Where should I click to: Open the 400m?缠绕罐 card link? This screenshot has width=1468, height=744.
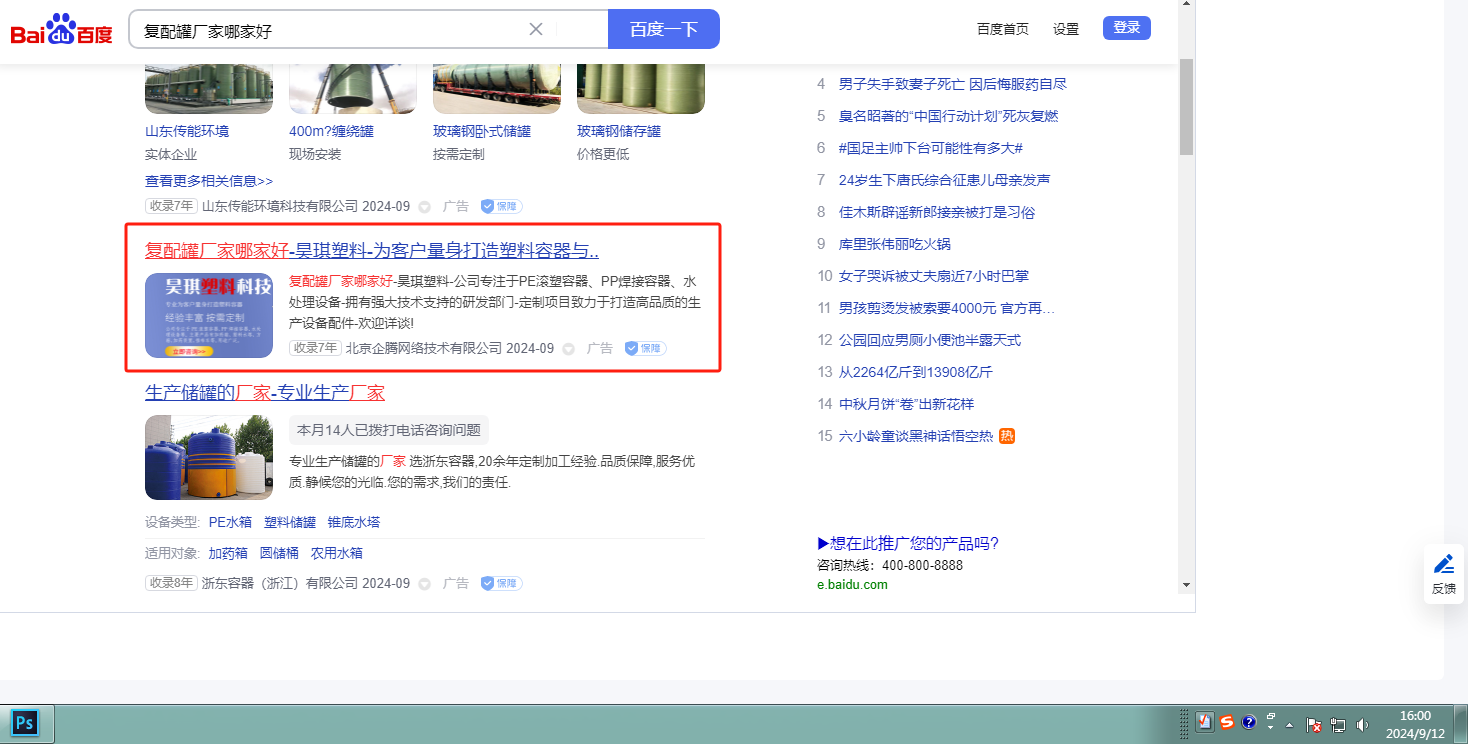click(331, 131)
